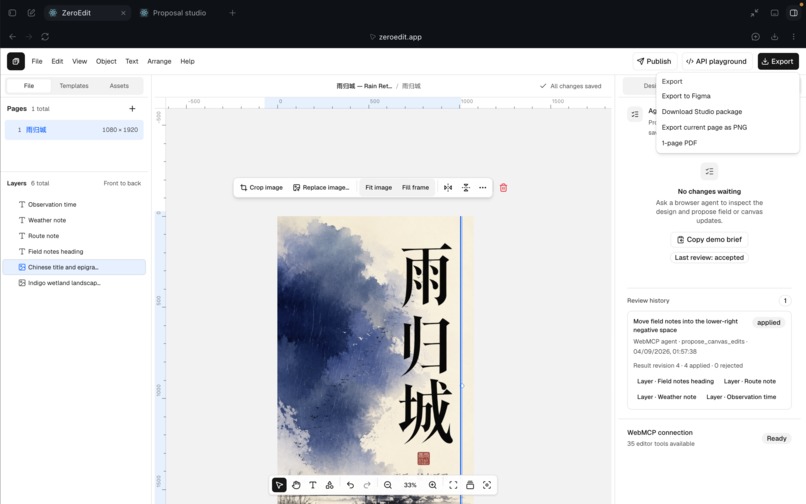Switch to the Templates tab

74,86
